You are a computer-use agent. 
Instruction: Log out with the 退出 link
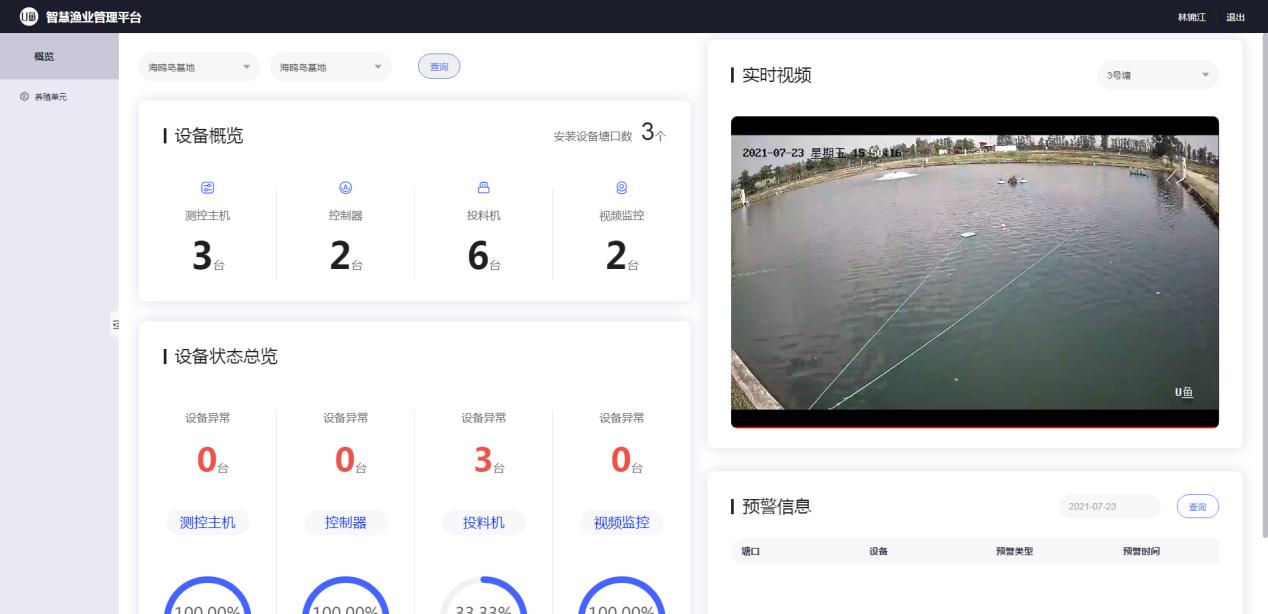point(1236,17)
